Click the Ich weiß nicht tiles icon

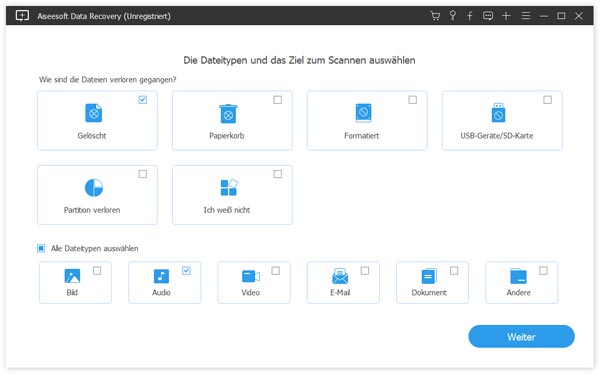(229, 188)
